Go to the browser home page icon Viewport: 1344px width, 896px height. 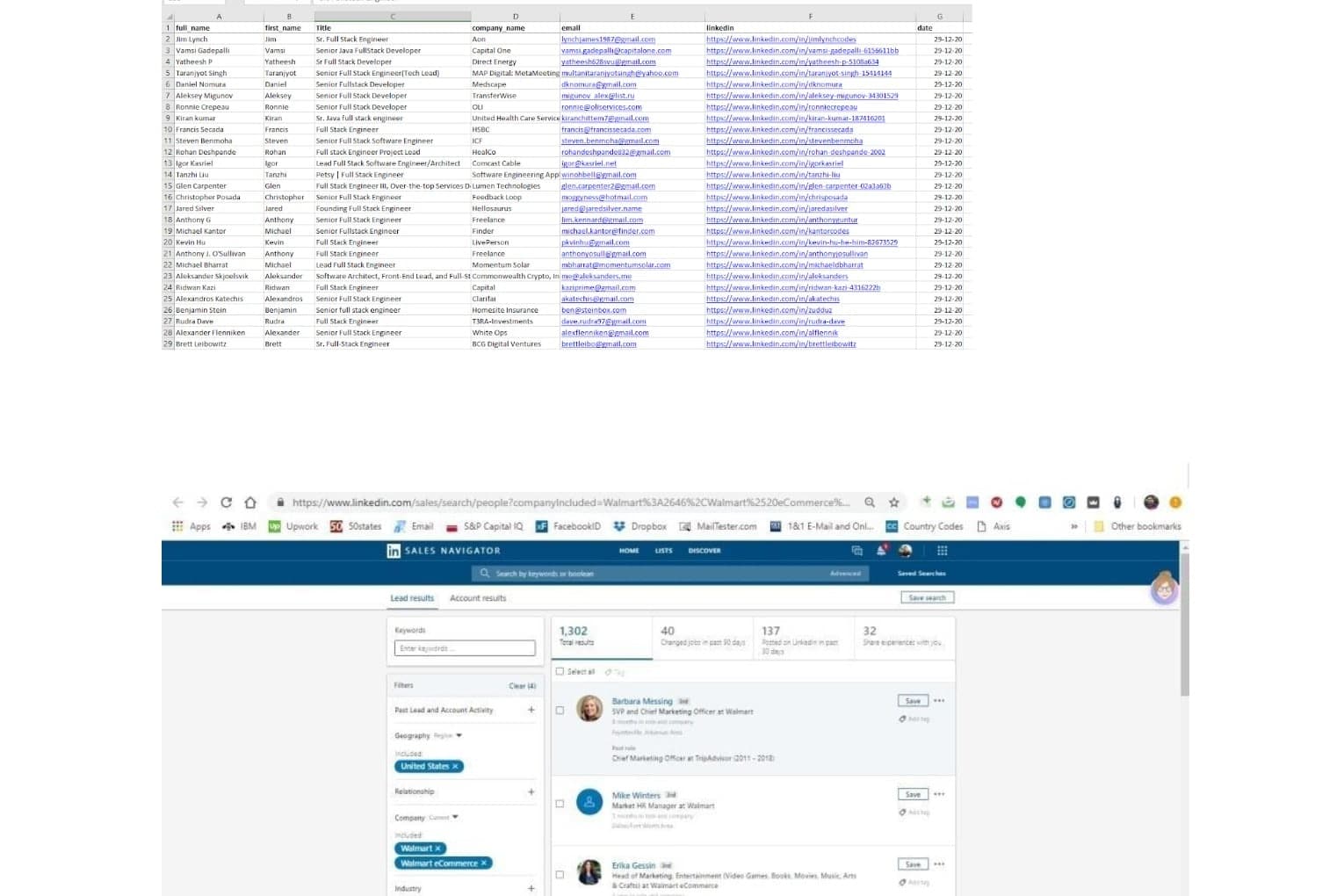pyautogui.click(x=250, y=502)
